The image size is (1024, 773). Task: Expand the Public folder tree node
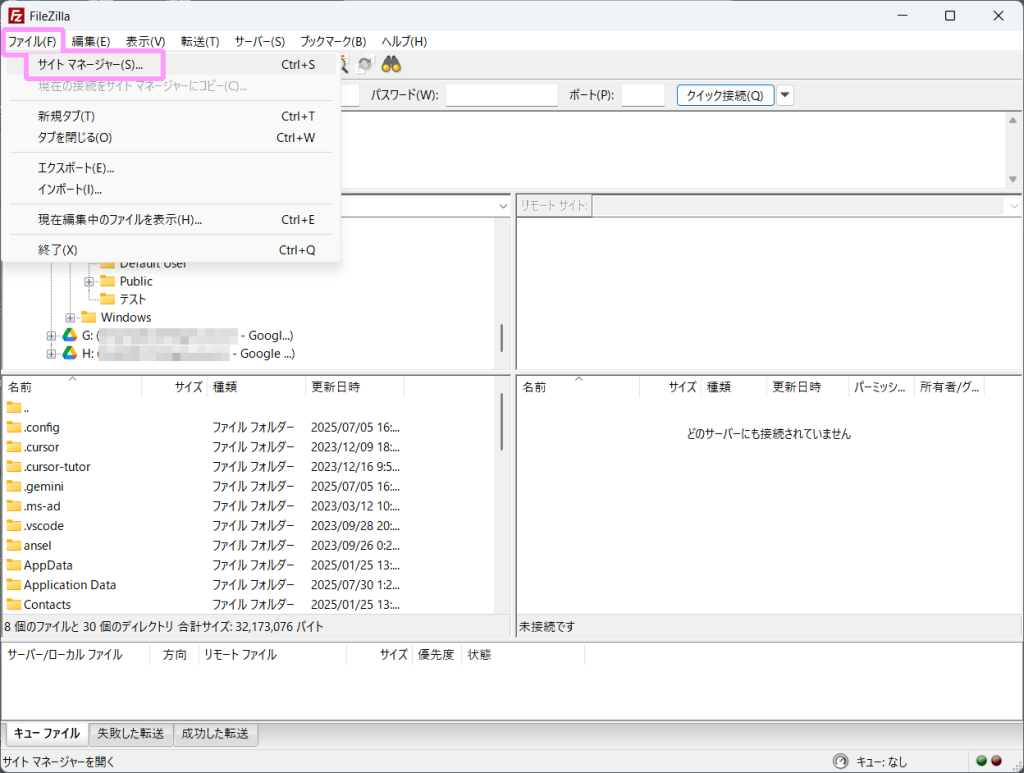click(89, 281)
